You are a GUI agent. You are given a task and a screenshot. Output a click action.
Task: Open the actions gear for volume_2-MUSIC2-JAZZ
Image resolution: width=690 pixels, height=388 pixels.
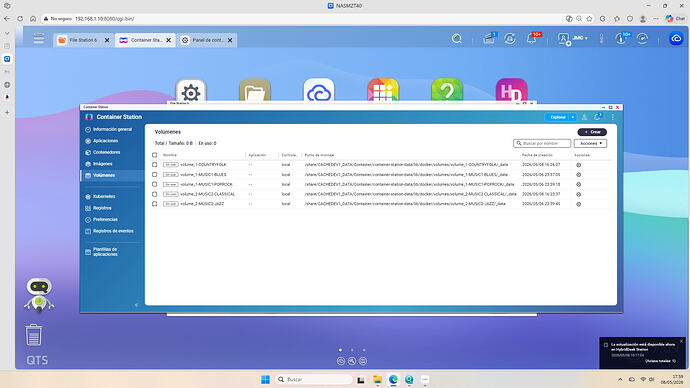[579, 204]
